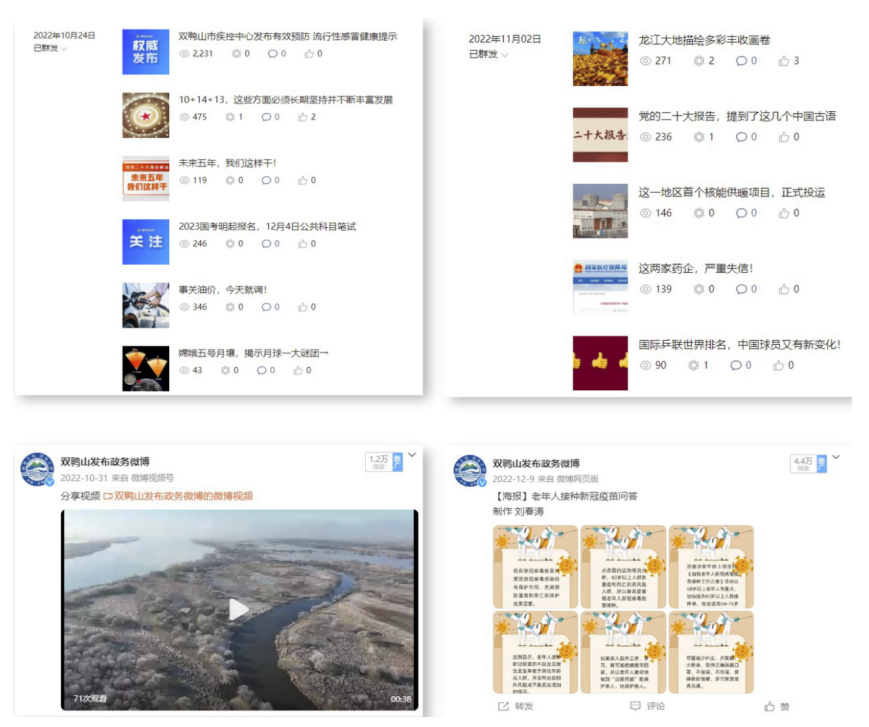Play the aerial river video

[238, 609]
